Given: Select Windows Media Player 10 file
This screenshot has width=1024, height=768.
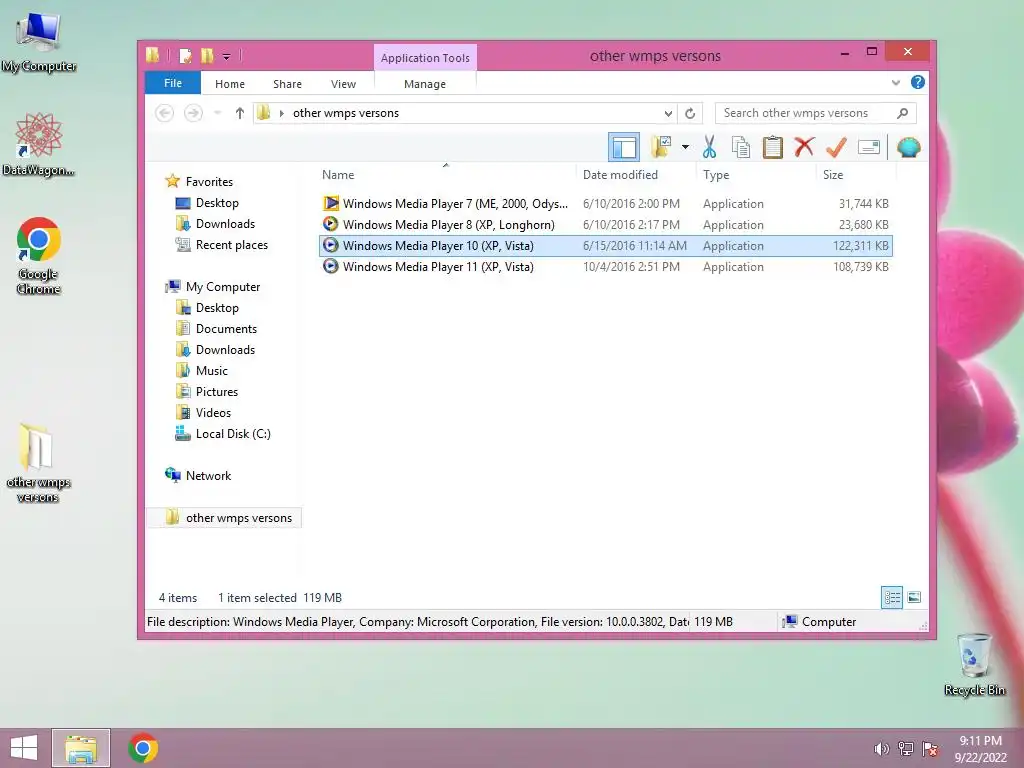Looking at the screenshot, I should tap(605, 246).
